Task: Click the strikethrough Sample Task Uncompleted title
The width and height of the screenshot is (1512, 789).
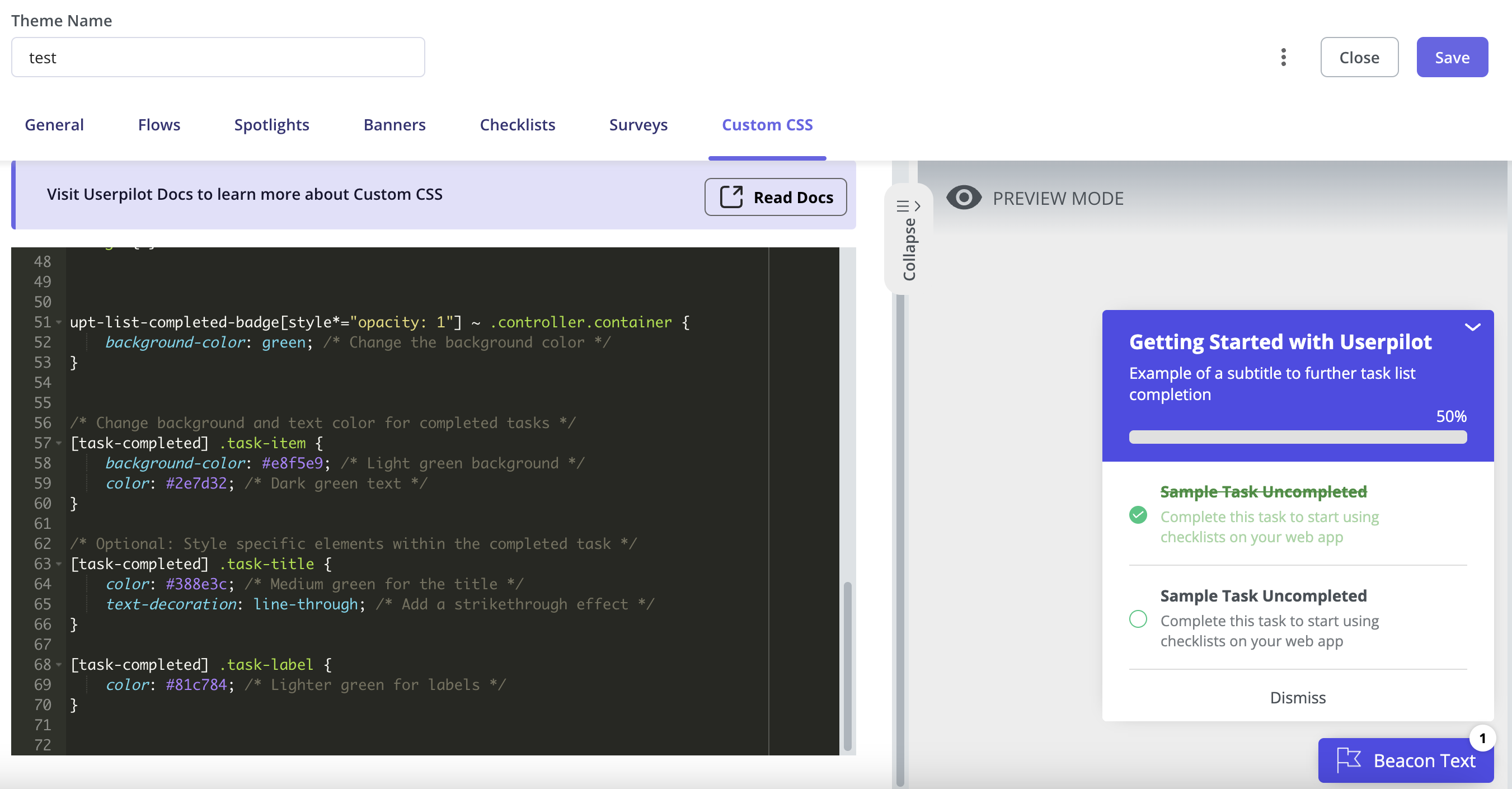Action: tap(1263, 491)
